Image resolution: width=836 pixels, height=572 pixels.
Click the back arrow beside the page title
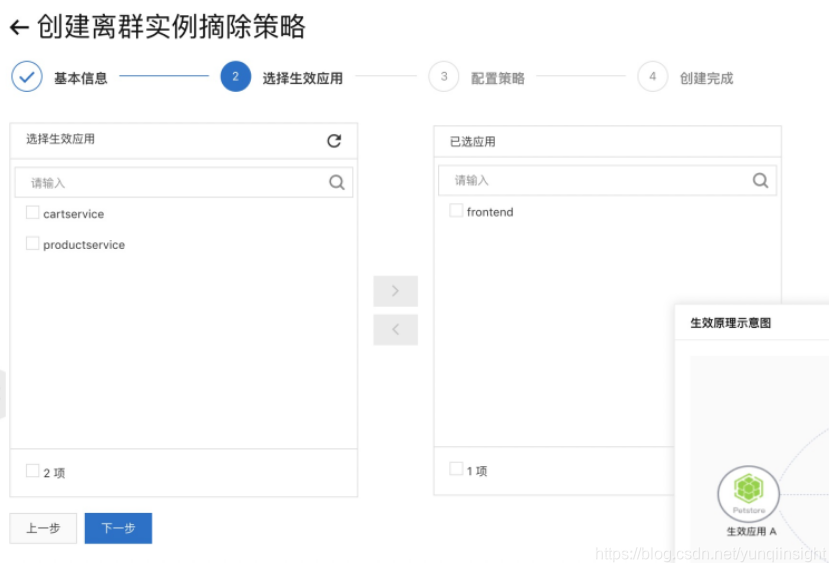(x=19, y=27)
